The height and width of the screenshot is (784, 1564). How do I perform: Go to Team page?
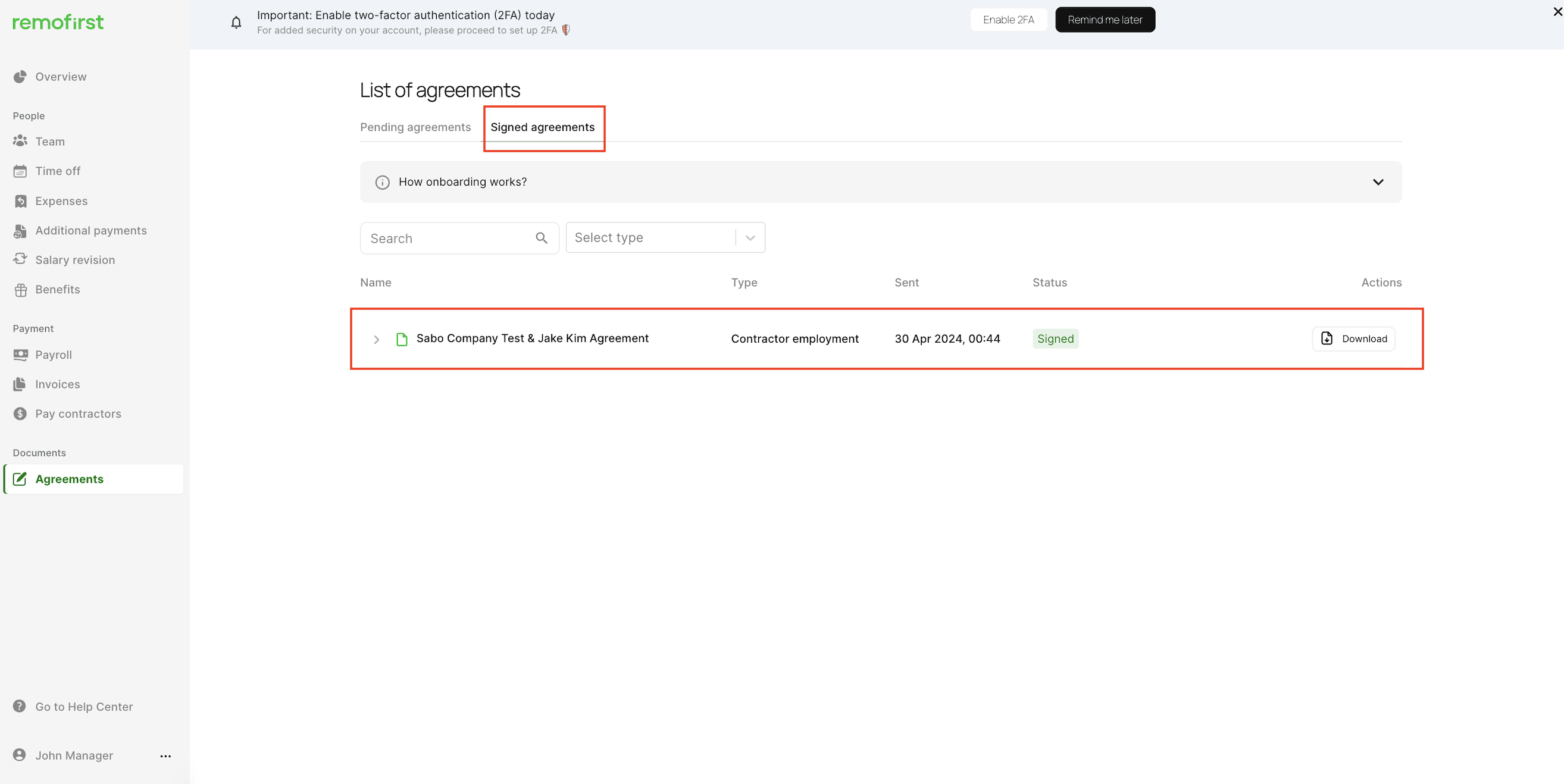tap(50, 142)
